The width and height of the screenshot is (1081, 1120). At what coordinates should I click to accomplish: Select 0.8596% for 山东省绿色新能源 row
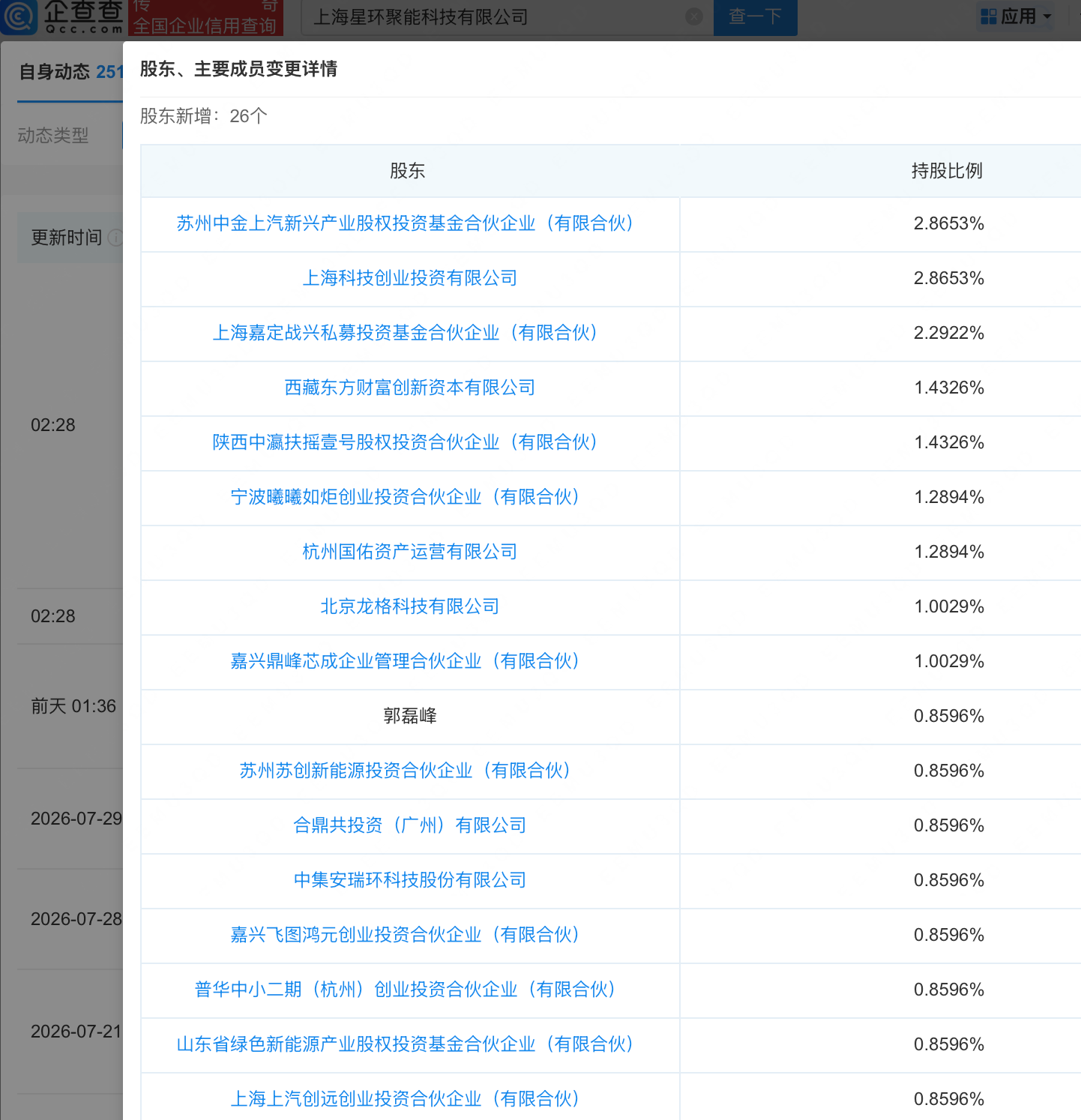pyautogui.click(x=949, y=1044)
